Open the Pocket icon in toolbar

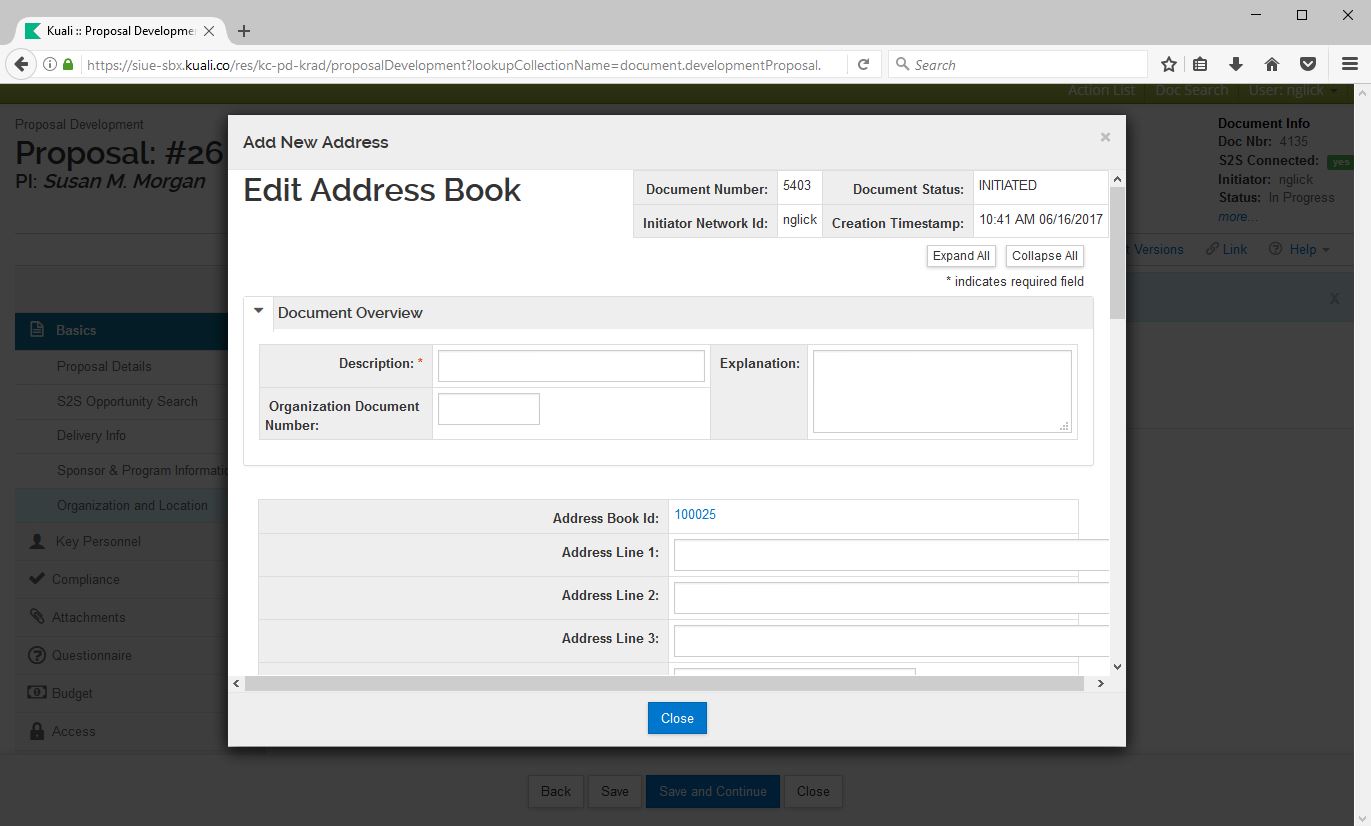click(1308, 64)
